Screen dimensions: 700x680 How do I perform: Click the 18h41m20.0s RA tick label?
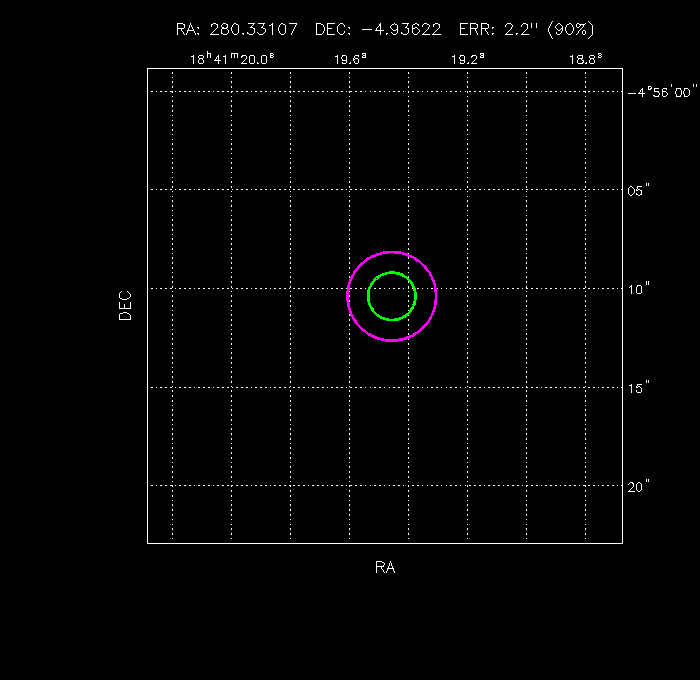[x=232, y=59]
